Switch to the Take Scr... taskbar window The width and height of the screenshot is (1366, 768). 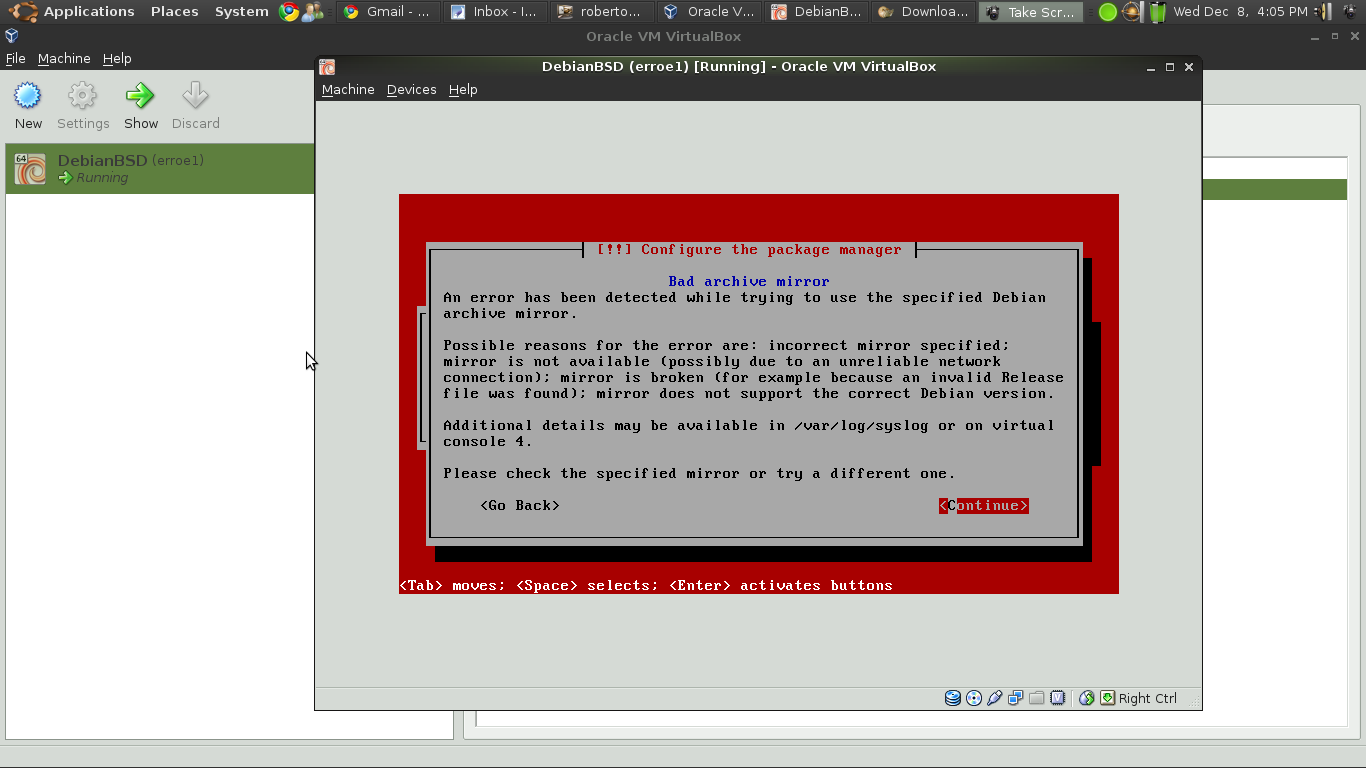[1030, 12]
